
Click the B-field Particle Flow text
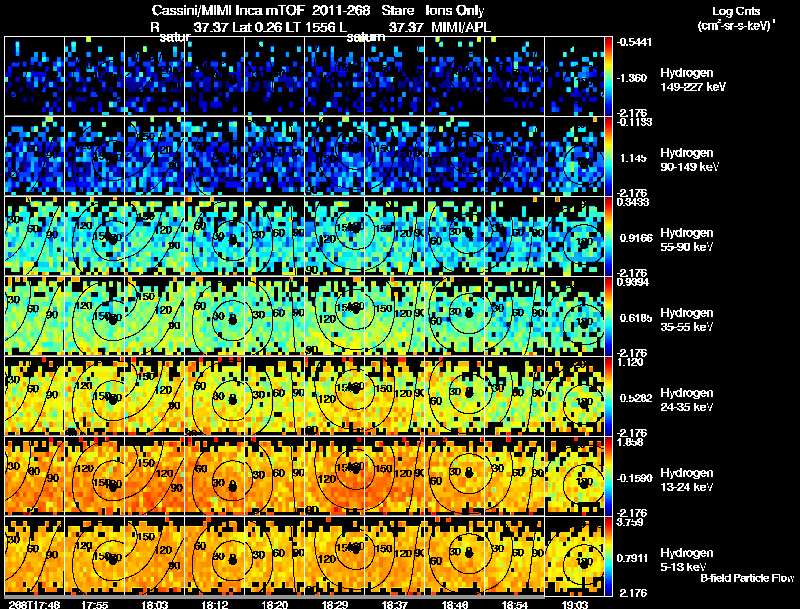pyautogui.click(x=747, y=578)
